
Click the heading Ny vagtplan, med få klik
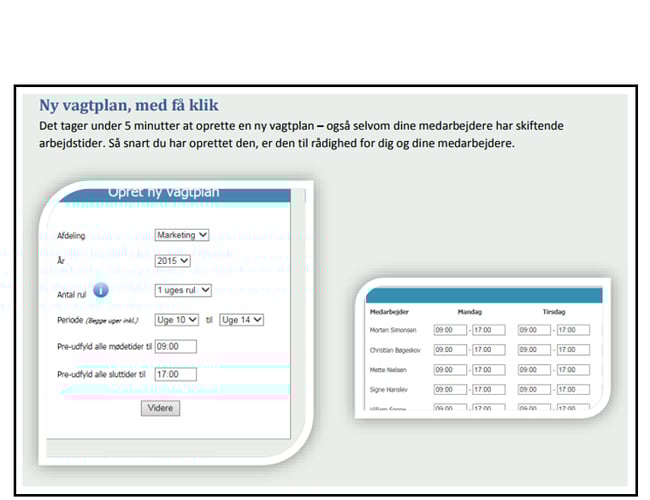coord(129,105)
